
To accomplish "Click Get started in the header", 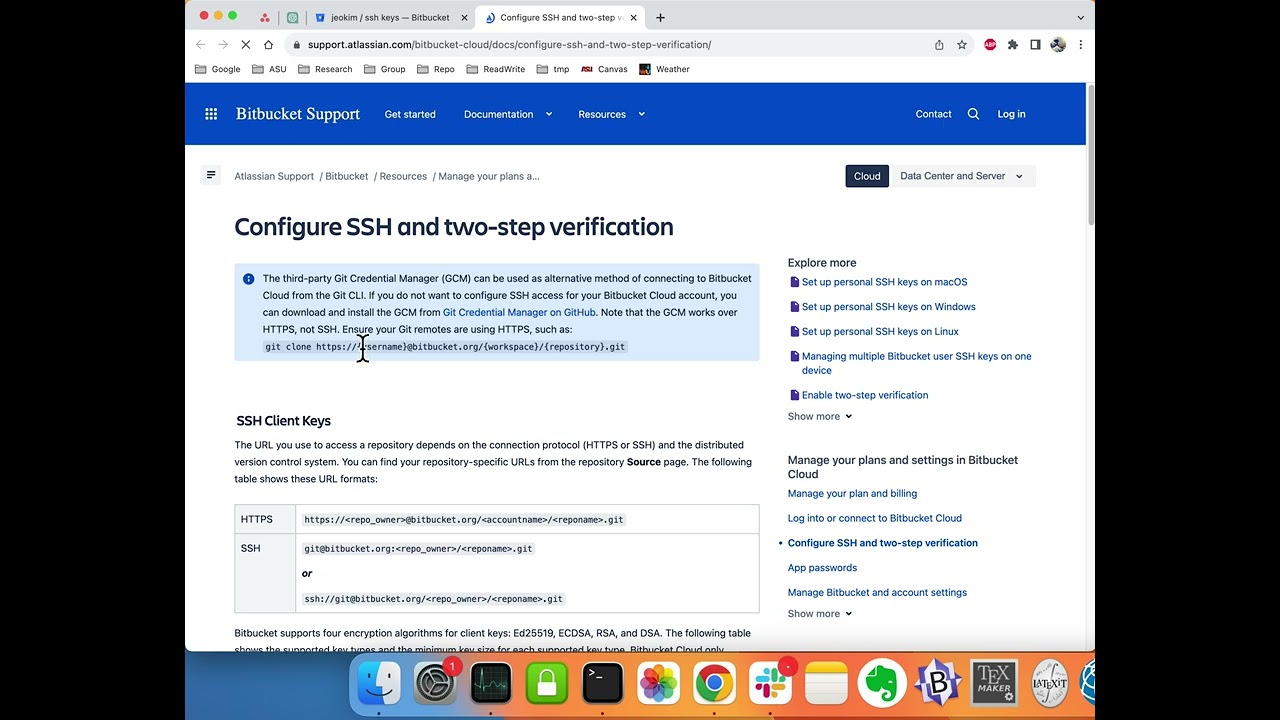I will [x=410, y=114].
